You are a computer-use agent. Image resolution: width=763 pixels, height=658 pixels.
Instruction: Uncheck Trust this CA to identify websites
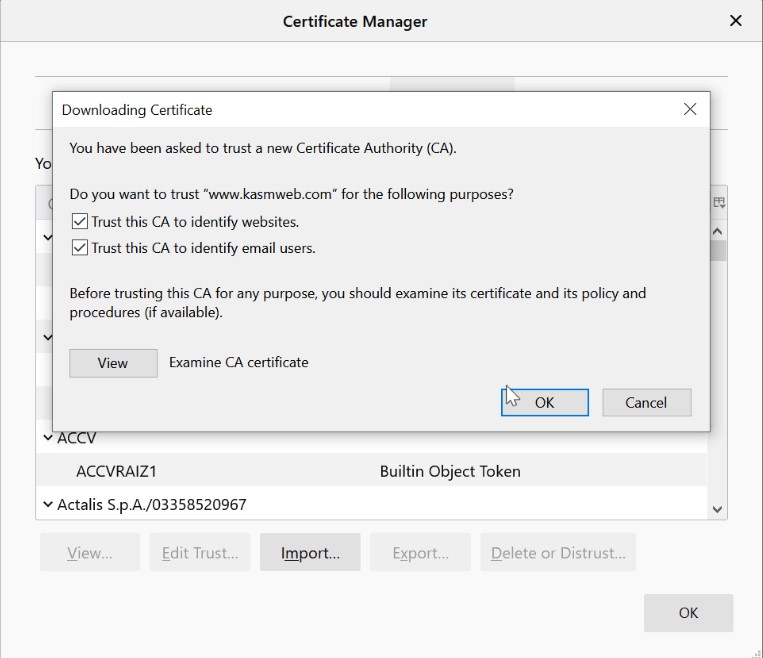tap(80, 222)
